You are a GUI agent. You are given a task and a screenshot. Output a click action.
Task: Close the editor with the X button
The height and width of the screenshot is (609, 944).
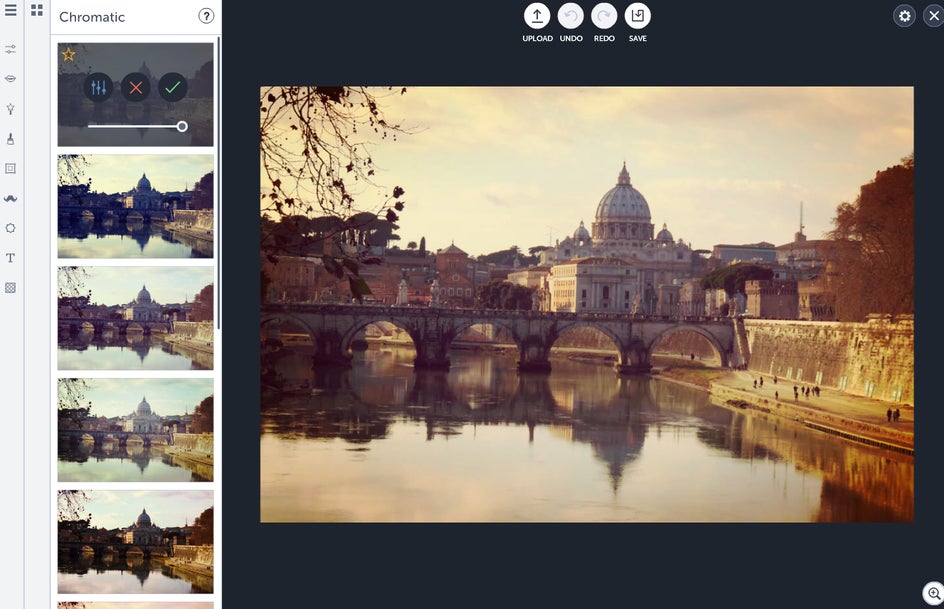click(933, 16)
